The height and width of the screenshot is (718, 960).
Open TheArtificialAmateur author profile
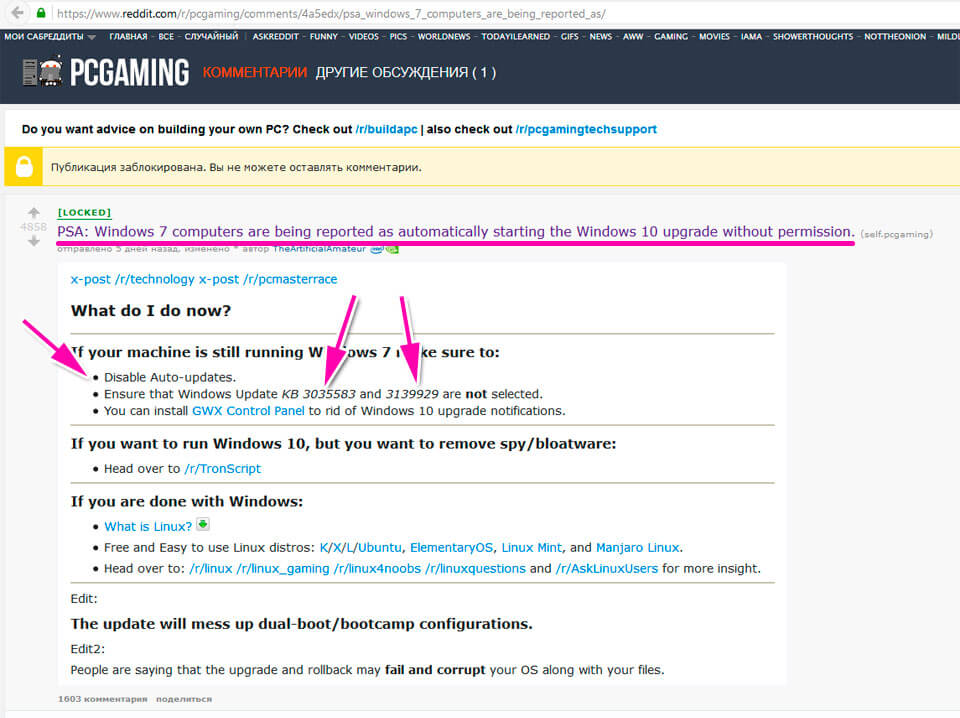pyautogui.click(x=319, y=249)
